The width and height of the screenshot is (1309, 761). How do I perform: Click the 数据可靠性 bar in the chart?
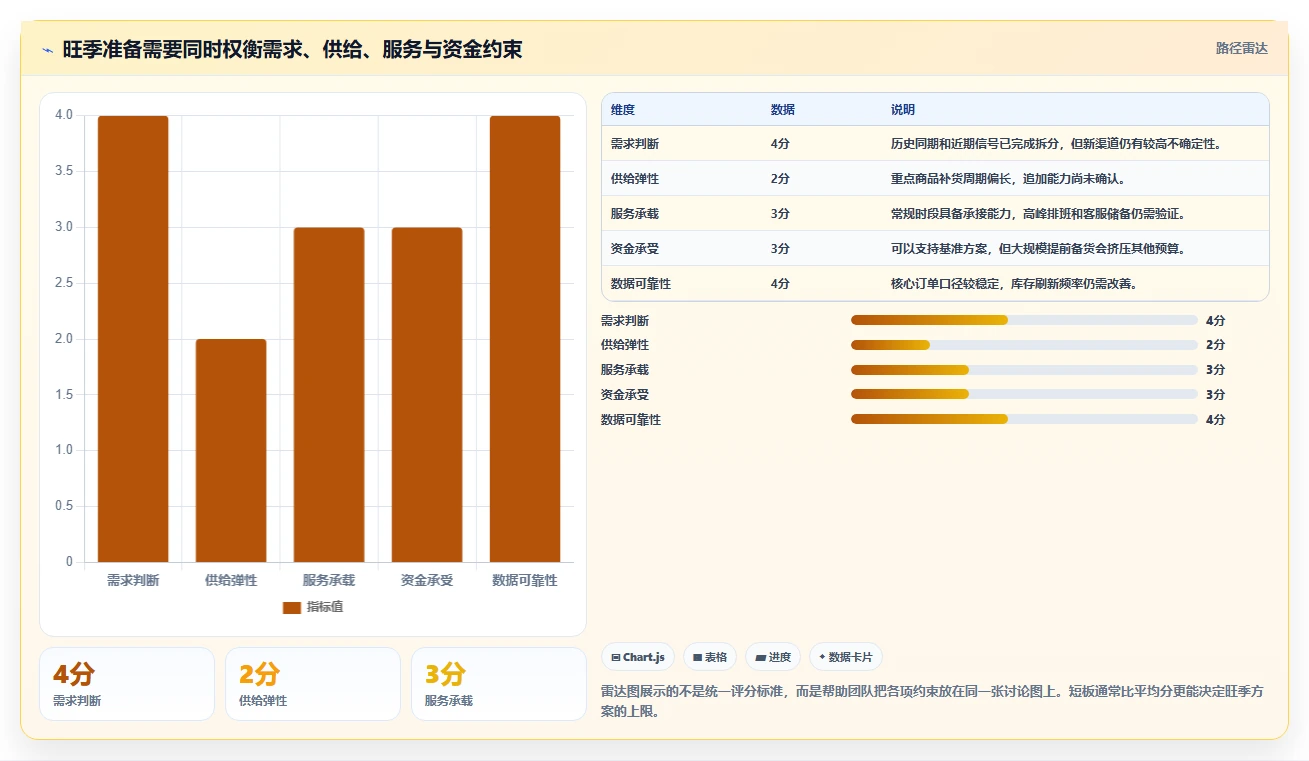525,339
